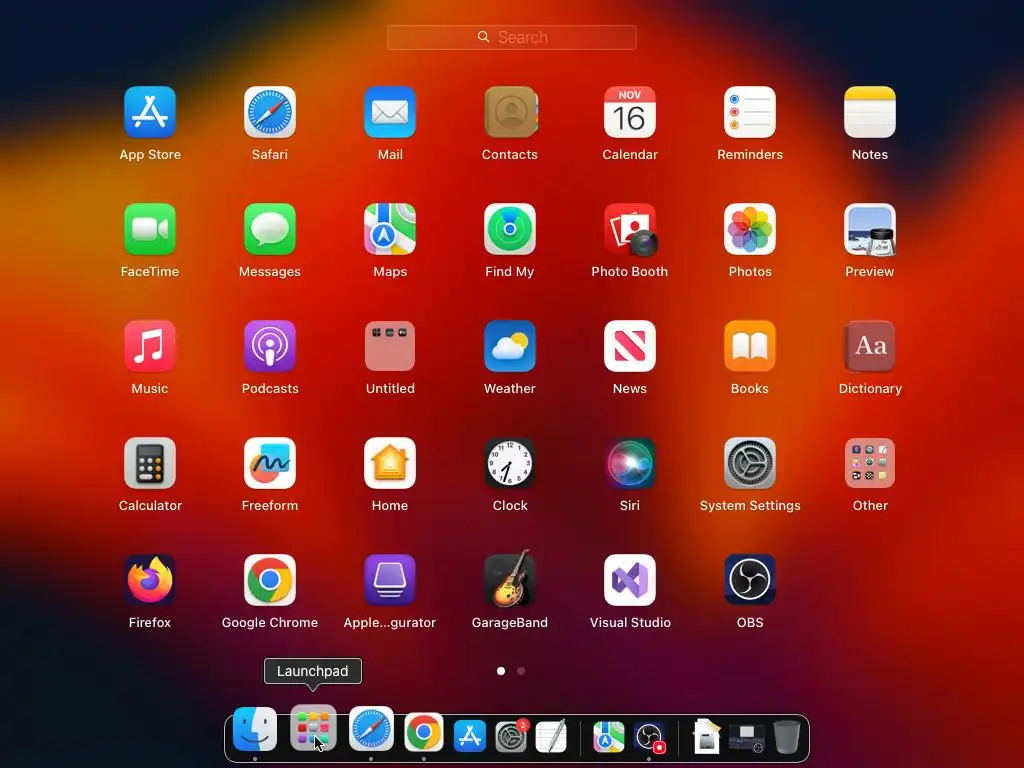Open Maps from the Dock
The width and height of the screenshot is (1024, 768).
[609, 736]
